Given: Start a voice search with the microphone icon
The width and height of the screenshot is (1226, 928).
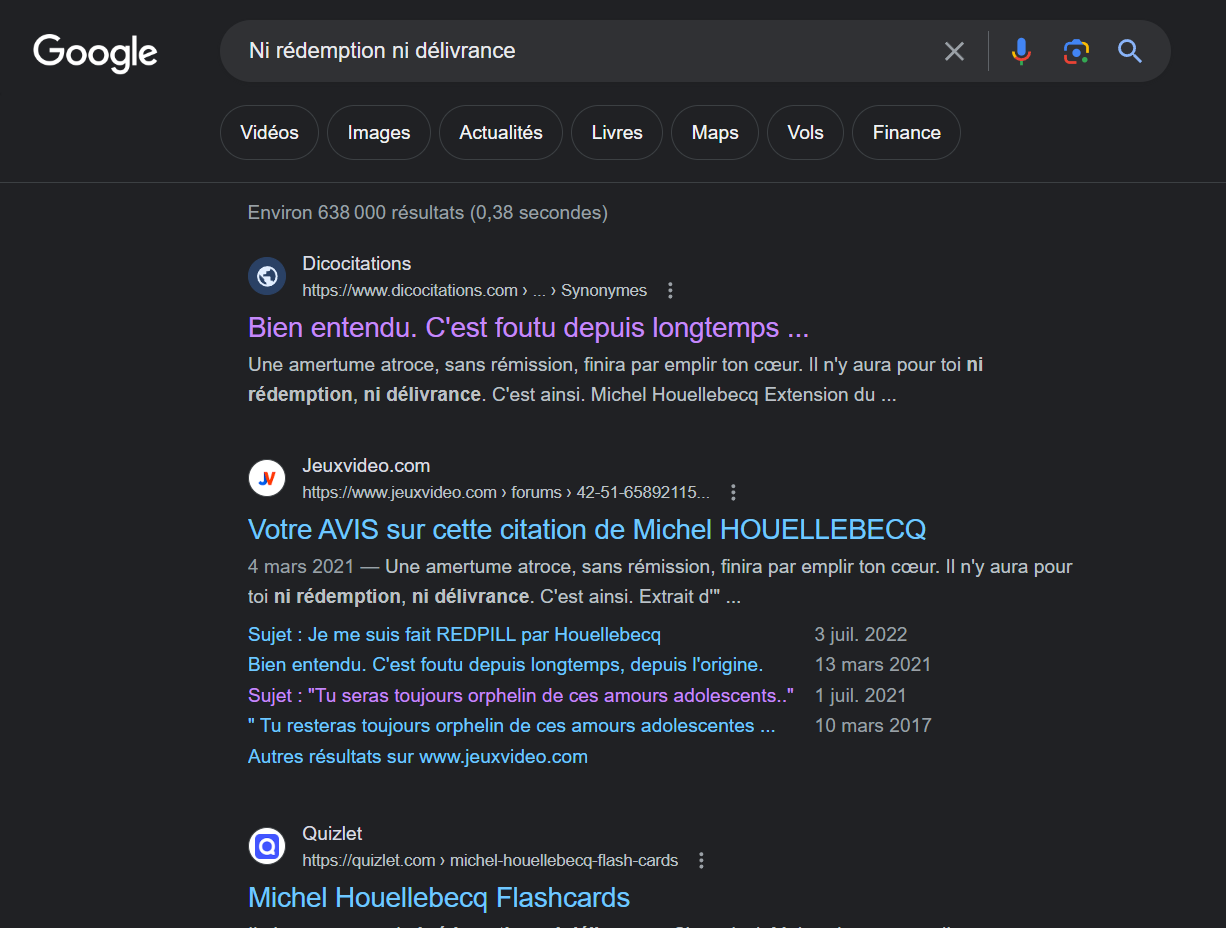Looking at the screenshot, I should (x=1021, y=51).
